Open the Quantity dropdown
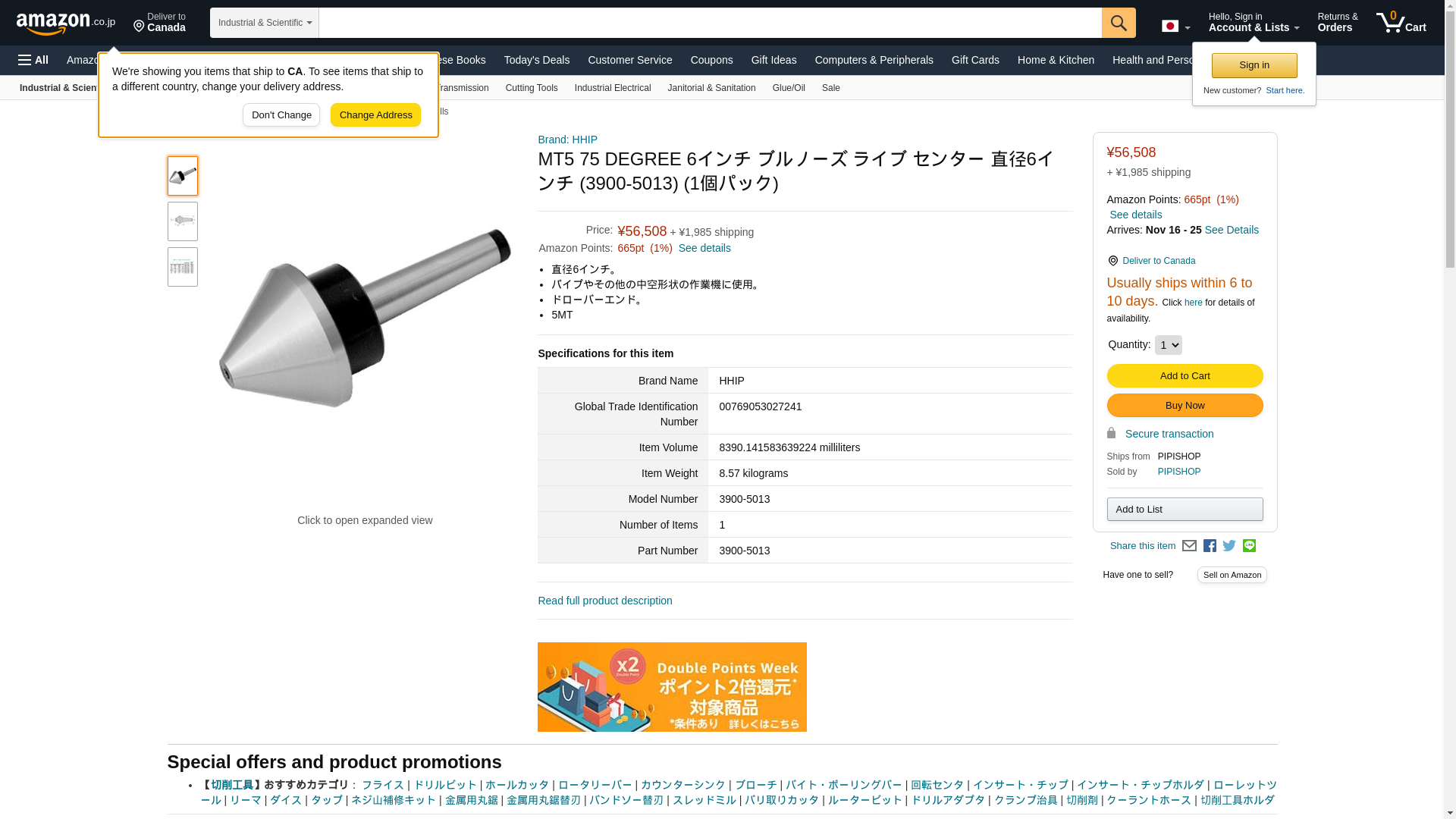 1168,345
